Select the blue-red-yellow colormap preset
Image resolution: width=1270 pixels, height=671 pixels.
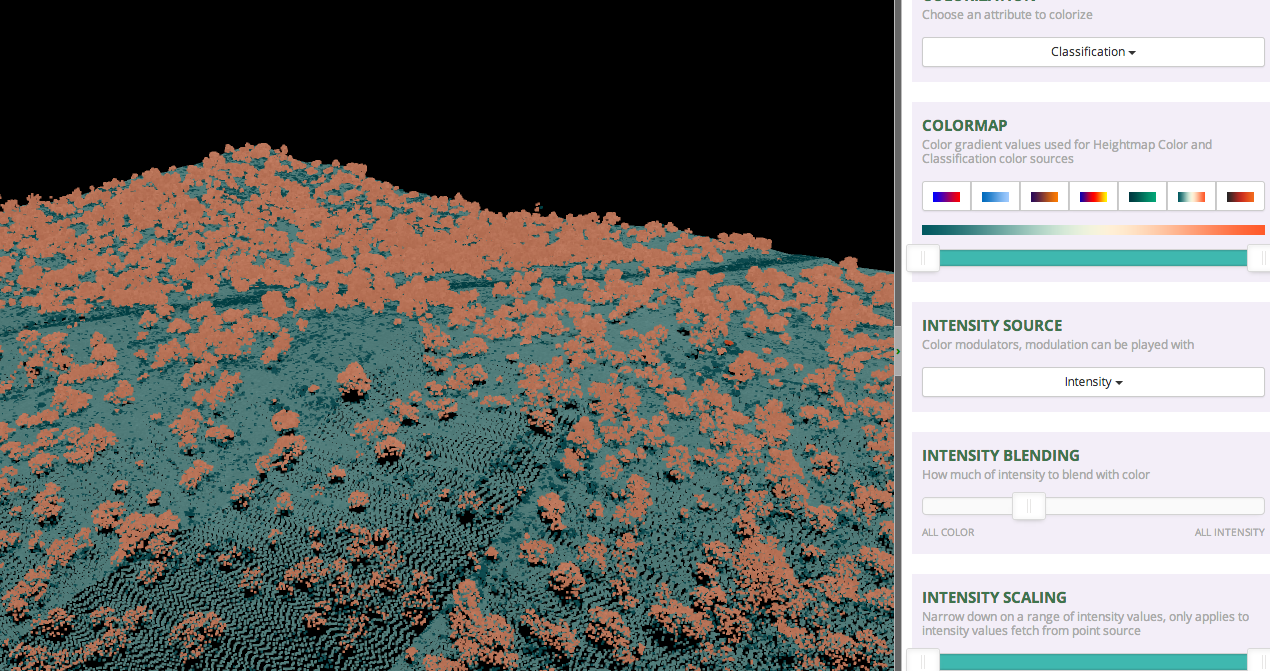point(1093,196)
